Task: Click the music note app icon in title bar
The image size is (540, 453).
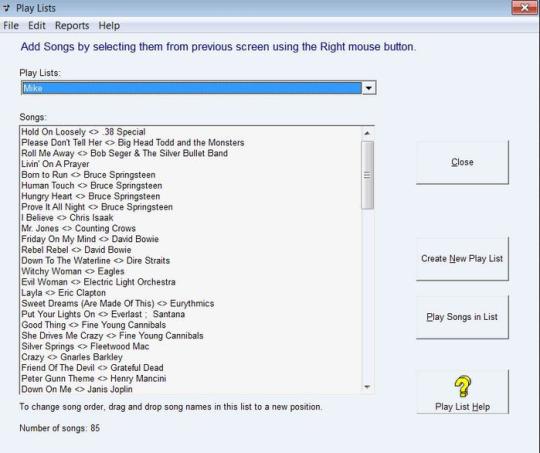Action: pyautogui.click(x=6, y=8)
